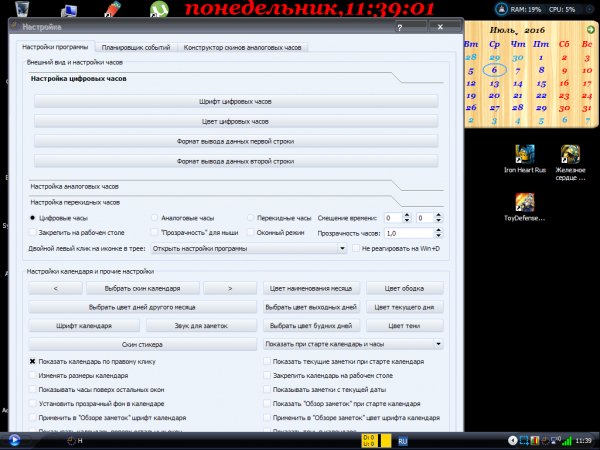Switch to the Настройки программы tab
The image size is (600, 450).
pos(55,47)
